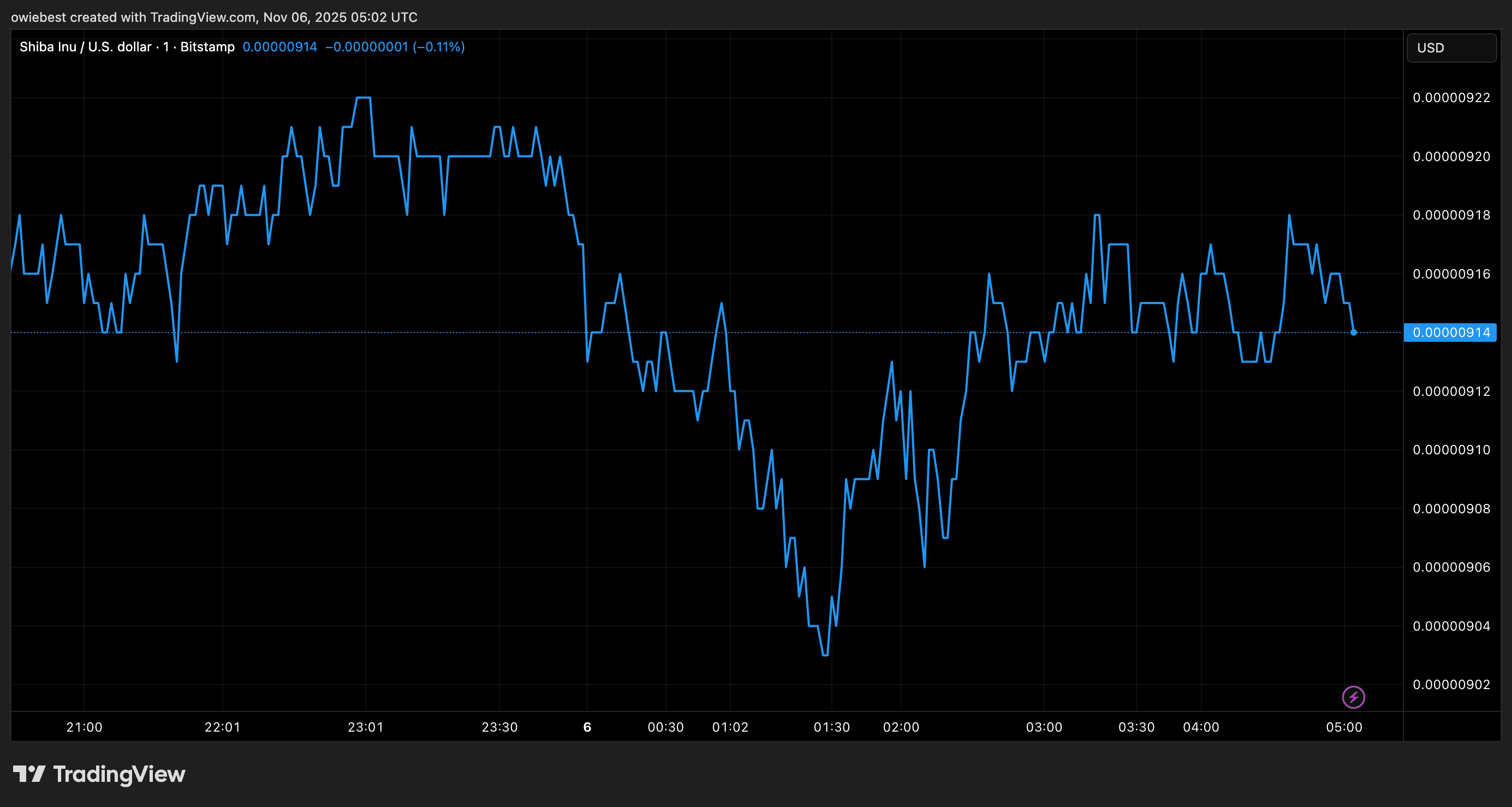Click the date marker 6 on the time axis
The width and height of the screenshot is (1512, 807).
[587, 727]
